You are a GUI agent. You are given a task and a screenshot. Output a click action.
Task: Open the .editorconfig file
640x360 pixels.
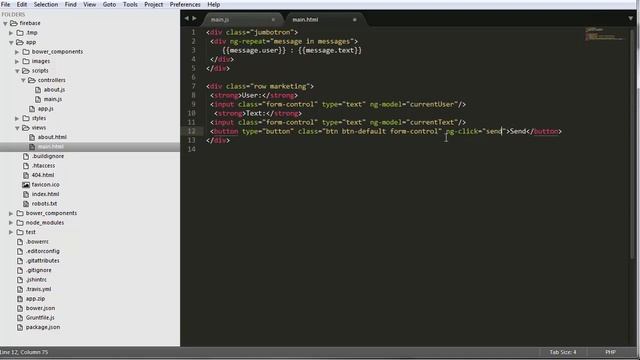click(x=42, y=251)
